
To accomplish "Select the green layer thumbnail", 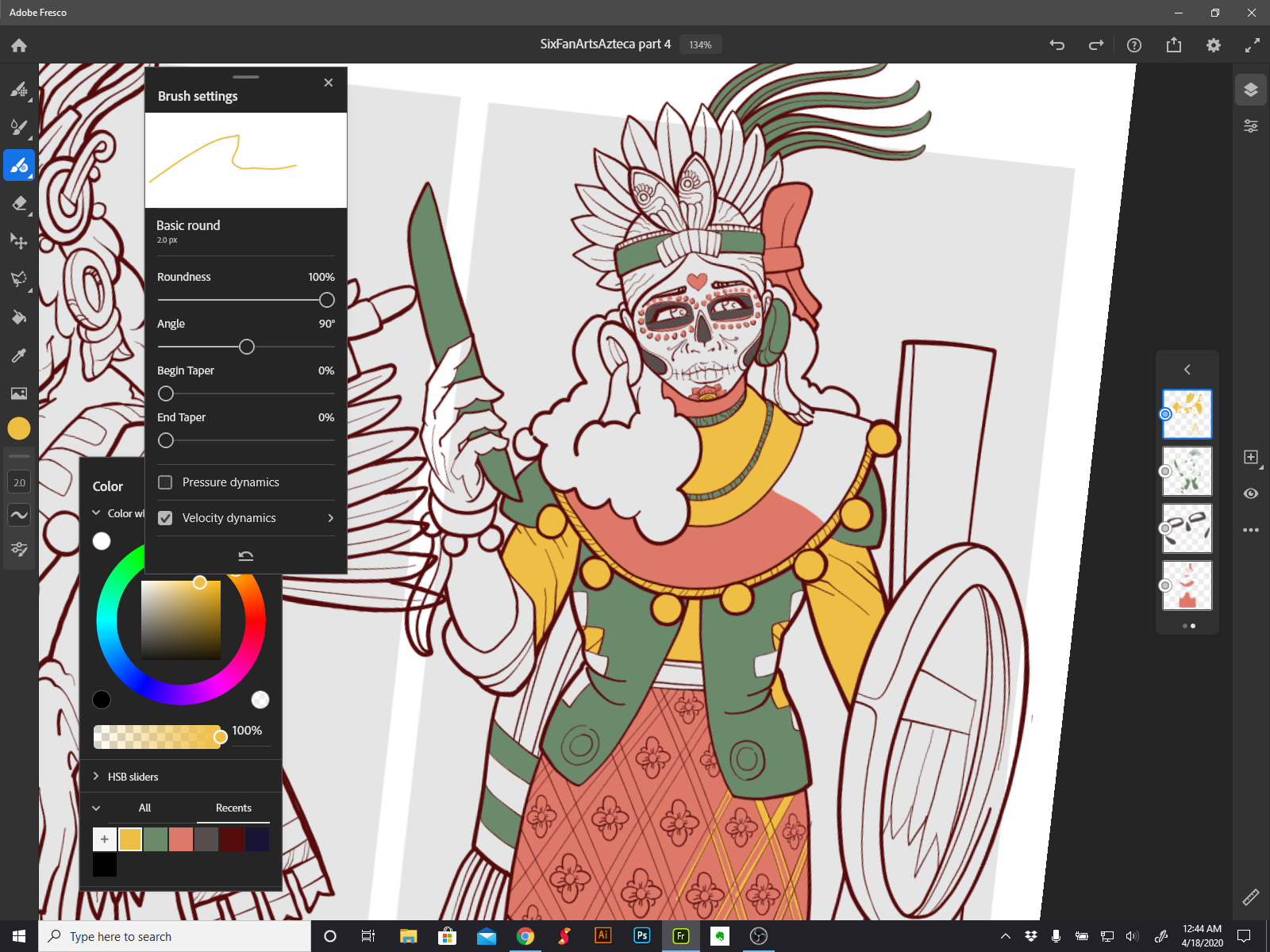I will tap(1187, 471).
